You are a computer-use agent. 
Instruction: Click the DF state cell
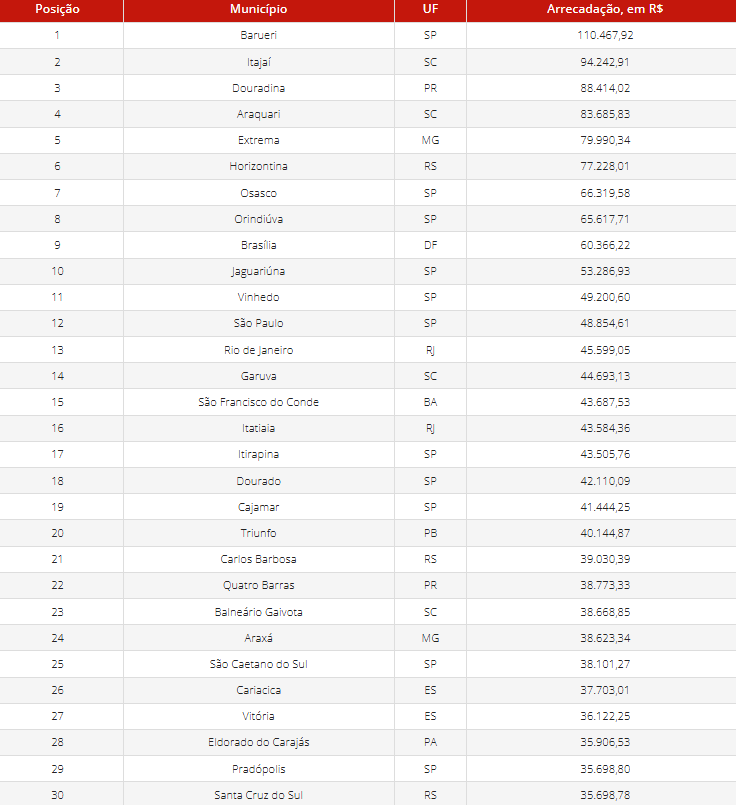(x=430, y=245)
